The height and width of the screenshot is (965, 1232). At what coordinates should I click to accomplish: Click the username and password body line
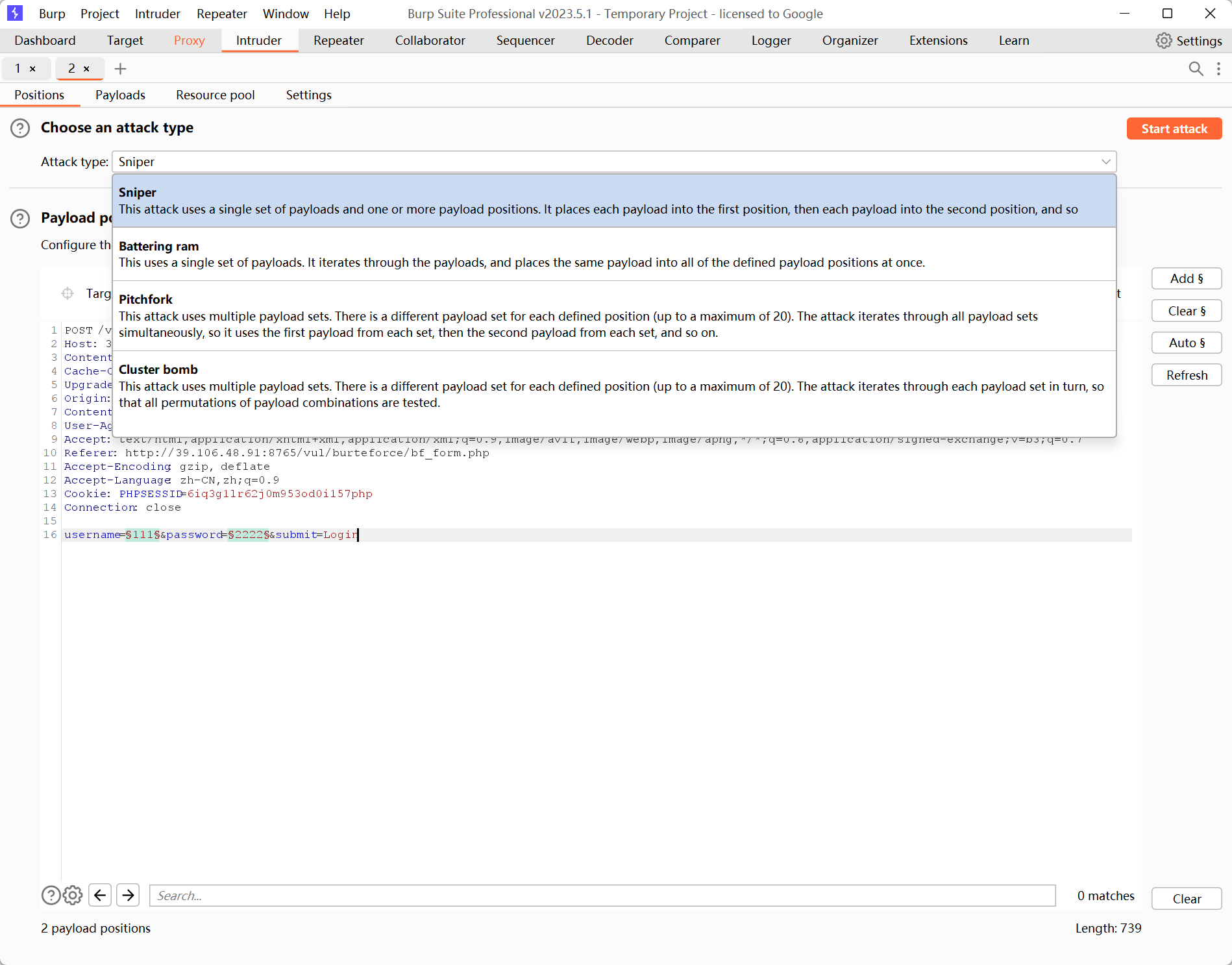pos(211,535)
